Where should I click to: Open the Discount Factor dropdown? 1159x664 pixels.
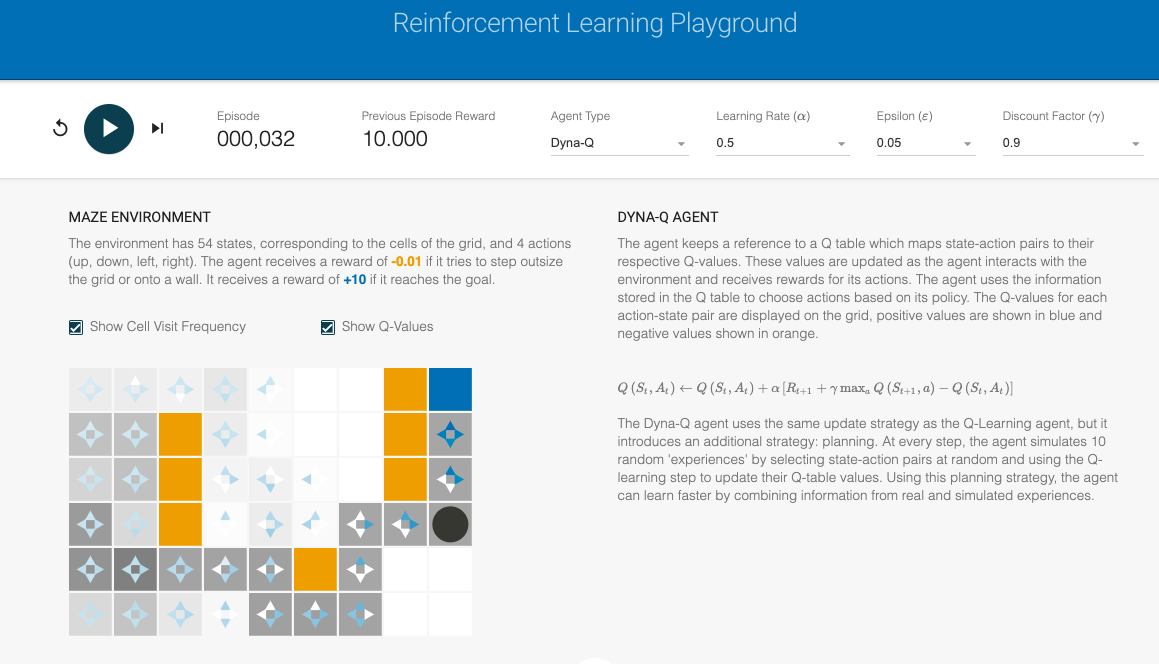tap(1072, 143)
